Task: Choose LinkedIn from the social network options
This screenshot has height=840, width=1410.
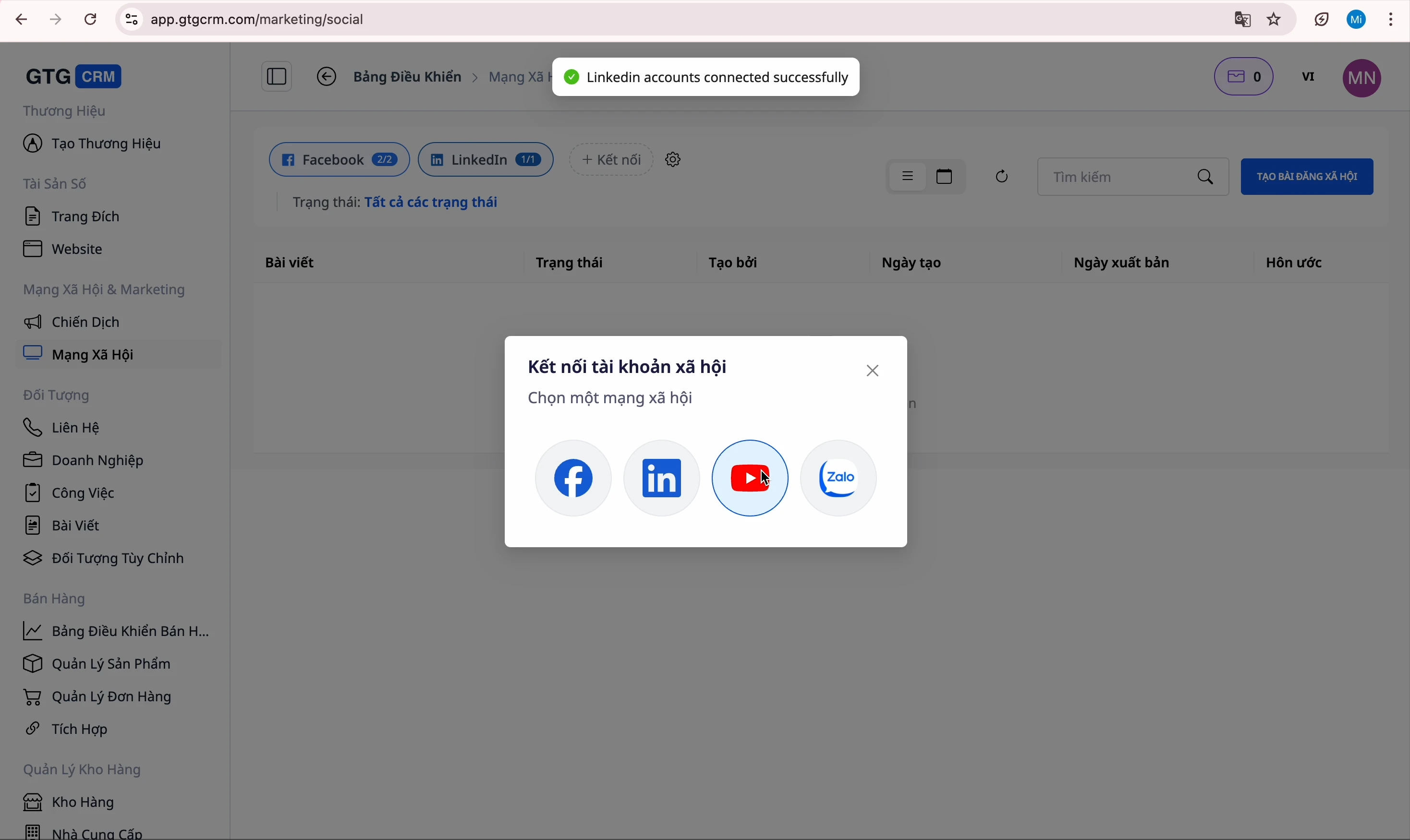Action: tap(661, 477)
